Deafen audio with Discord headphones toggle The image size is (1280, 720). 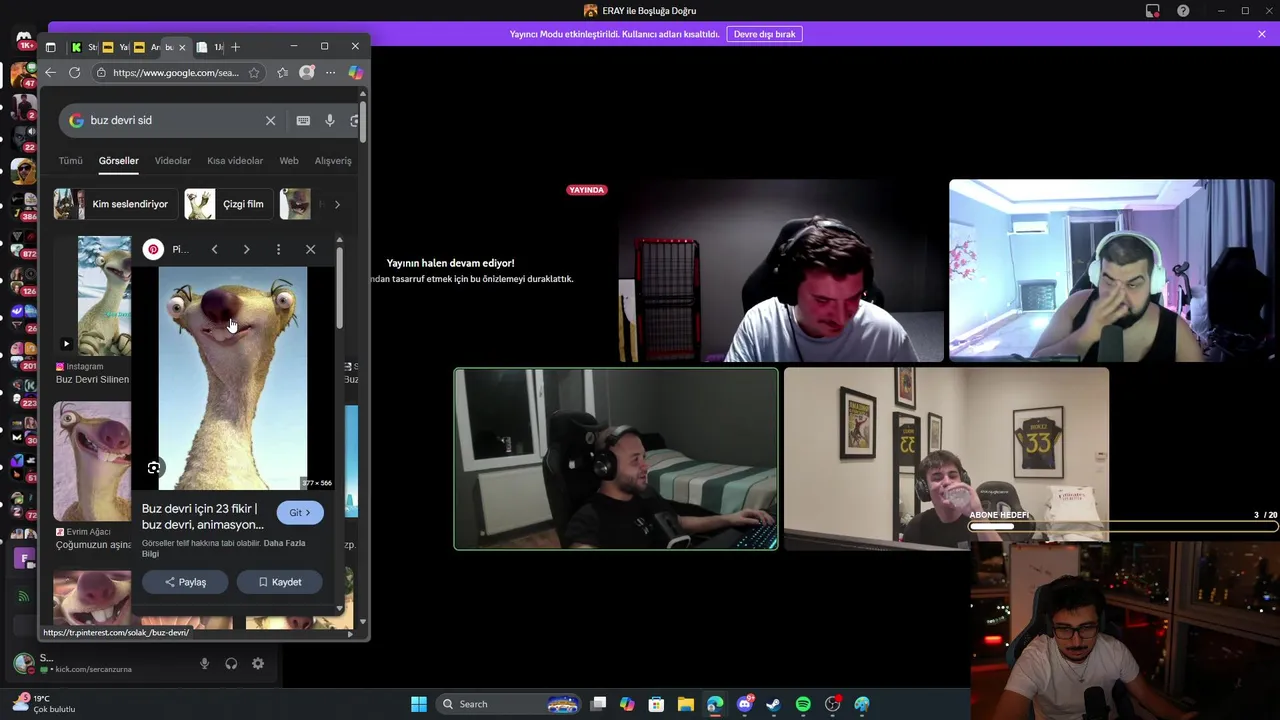pyautogui.click(x=231, y=663)
